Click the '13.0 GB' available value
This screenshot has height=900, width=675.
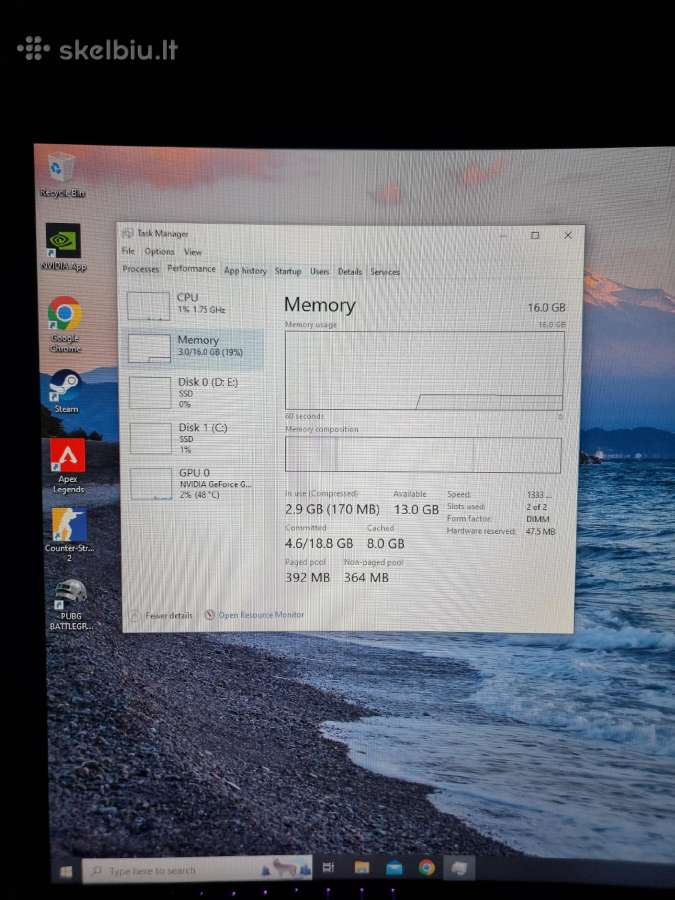[x=416, y=509]
